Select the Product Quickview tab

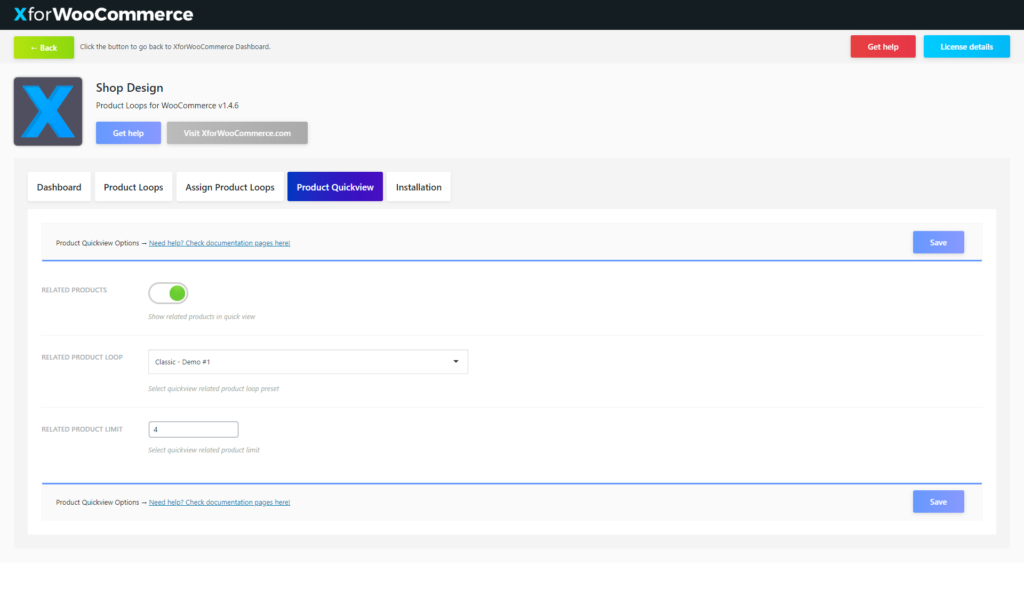pyautogui.click(x=335, y=187)
